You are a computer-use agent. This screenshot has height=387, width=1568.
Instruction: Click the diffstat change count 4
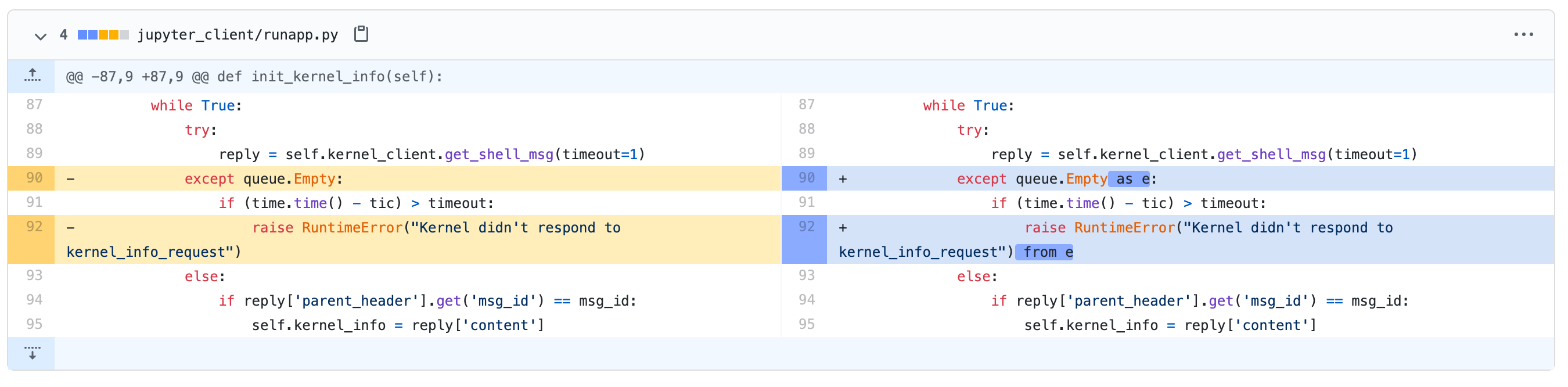coord(63,35)
